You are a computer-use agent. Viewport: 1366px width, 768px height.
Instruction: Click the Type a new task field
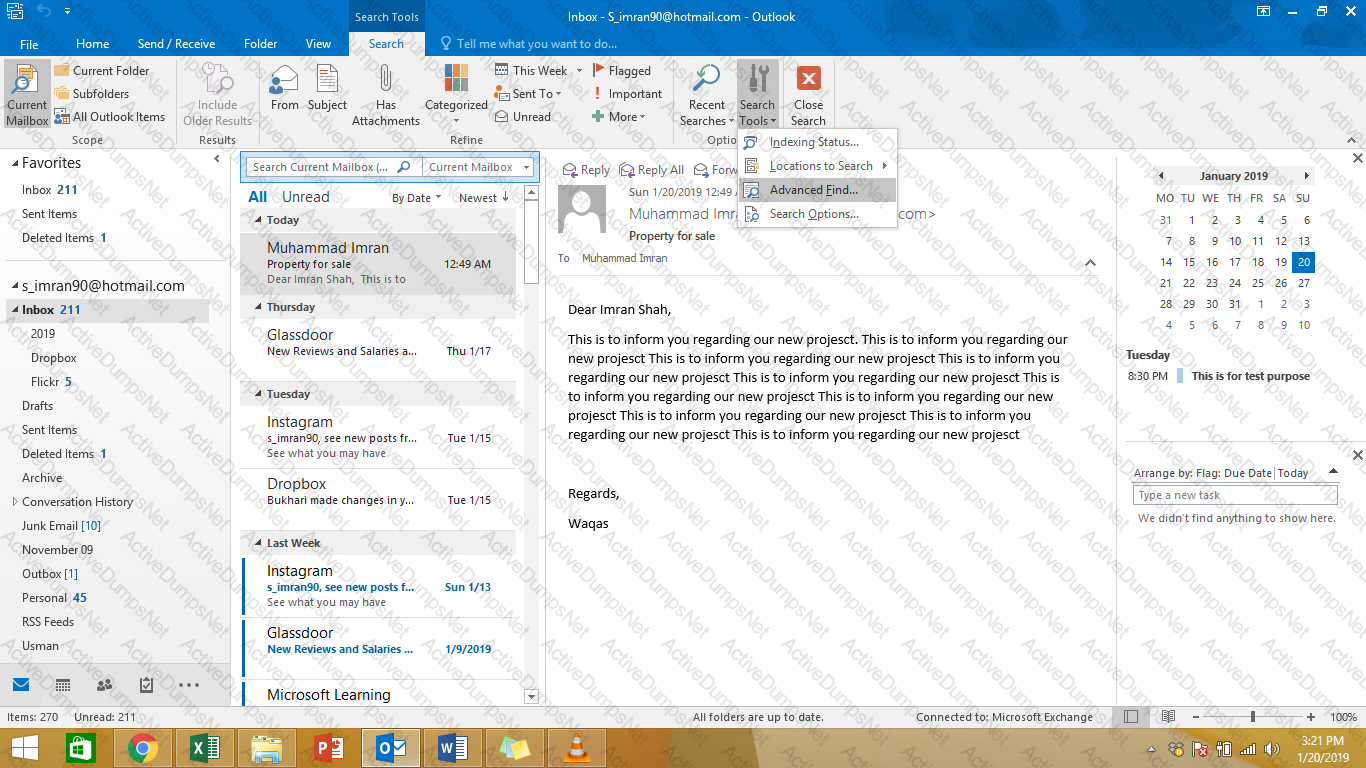point(1234,495)
